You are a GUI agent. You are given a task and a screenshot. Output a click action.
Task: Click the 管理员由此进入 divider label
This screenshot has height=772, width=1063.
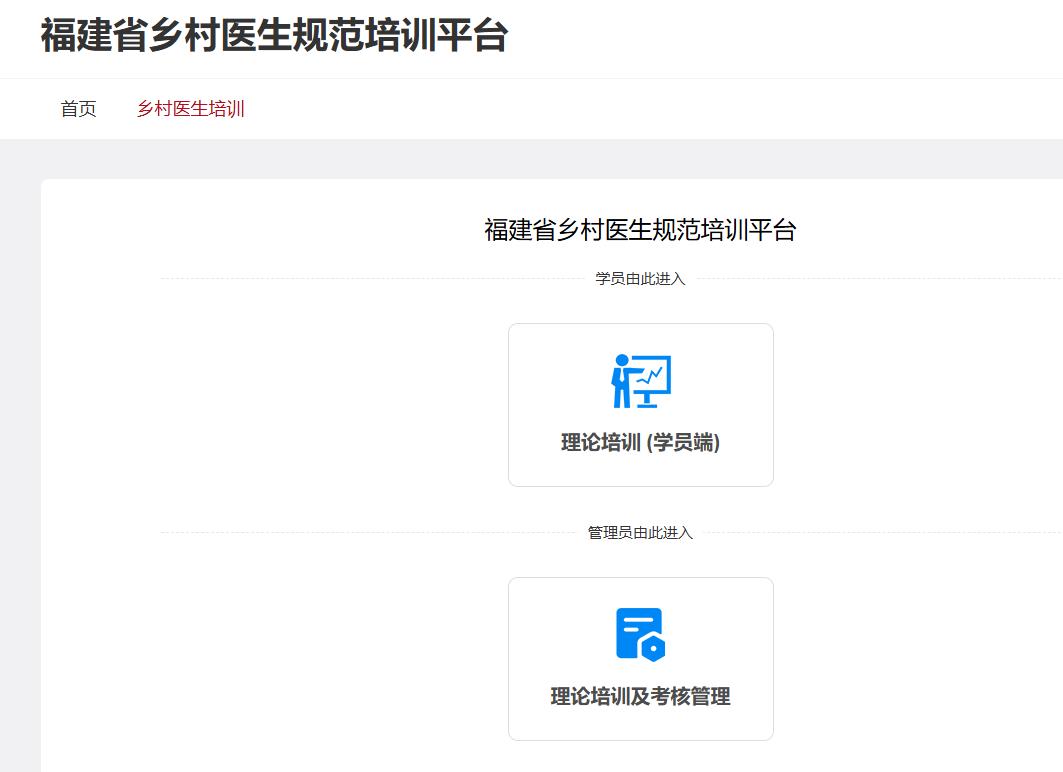pos(640,533)
